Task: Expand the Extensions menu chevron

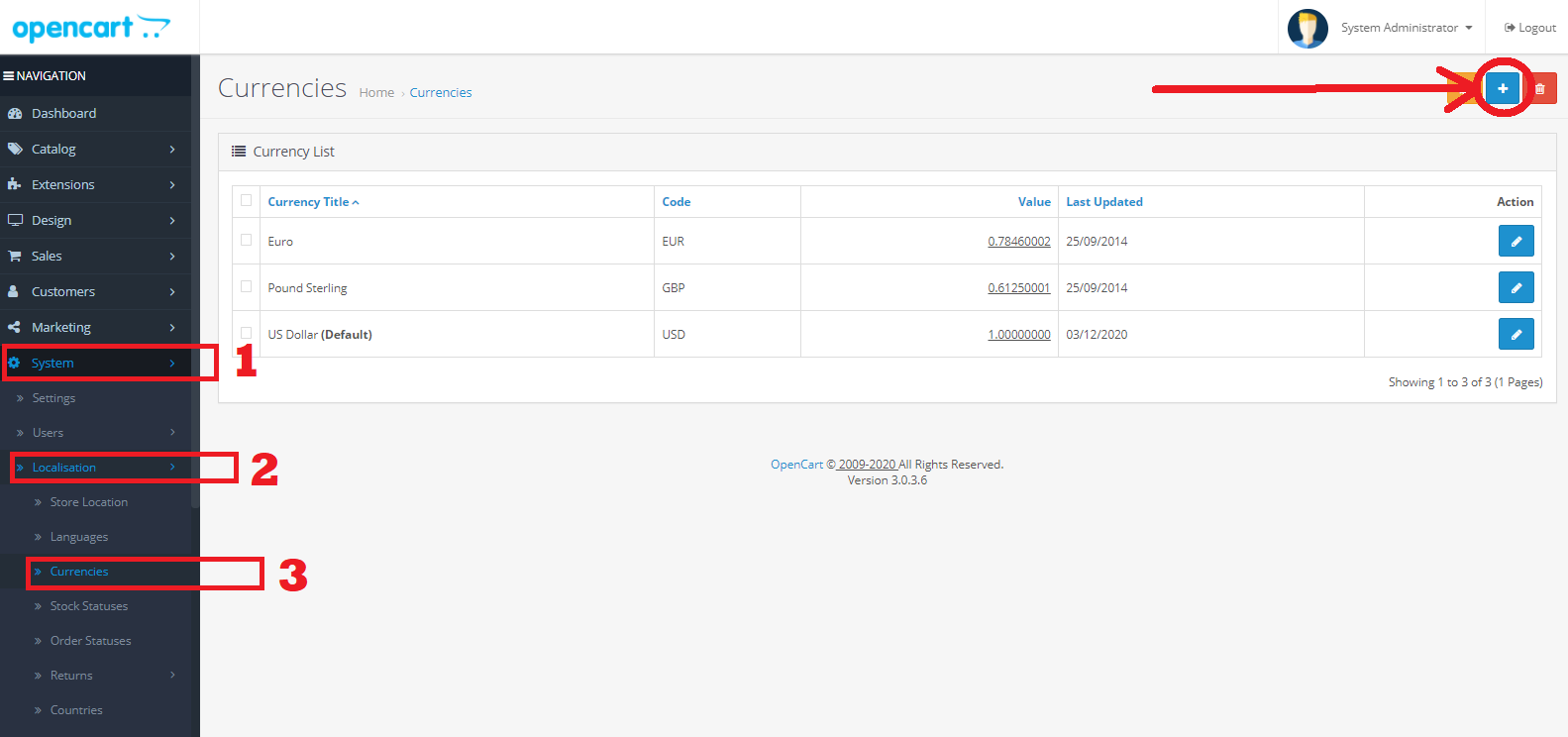Action: click(172, 184)
